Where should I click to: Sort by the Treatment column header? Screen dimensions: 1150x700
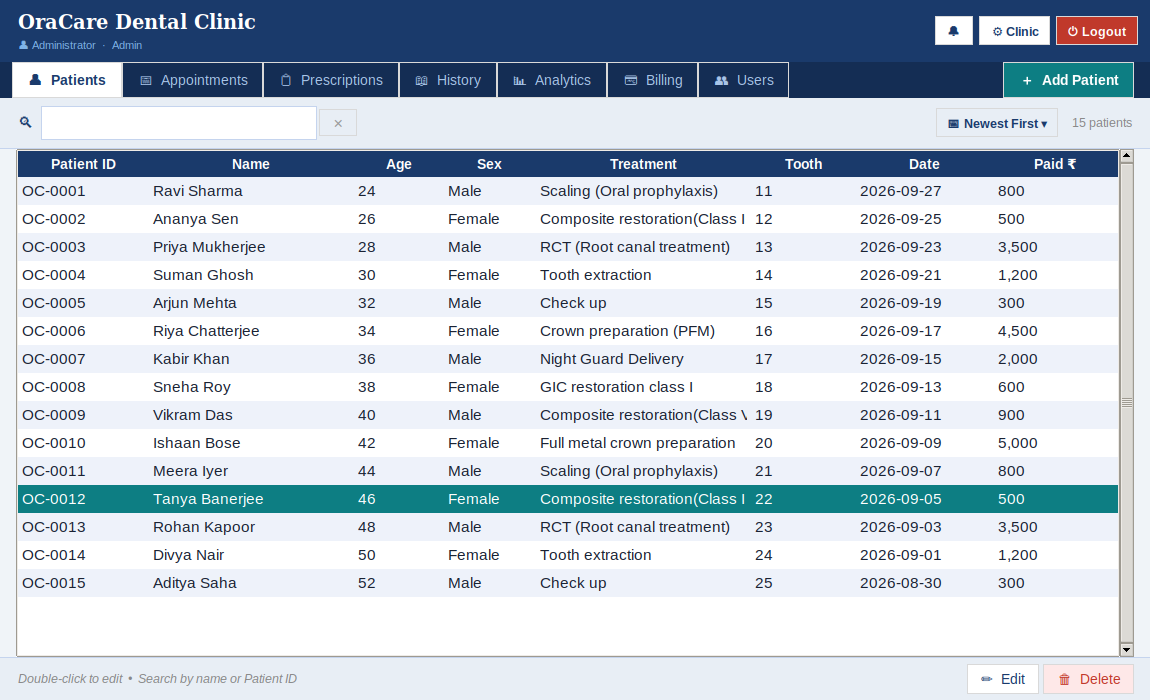click(643, 164)
